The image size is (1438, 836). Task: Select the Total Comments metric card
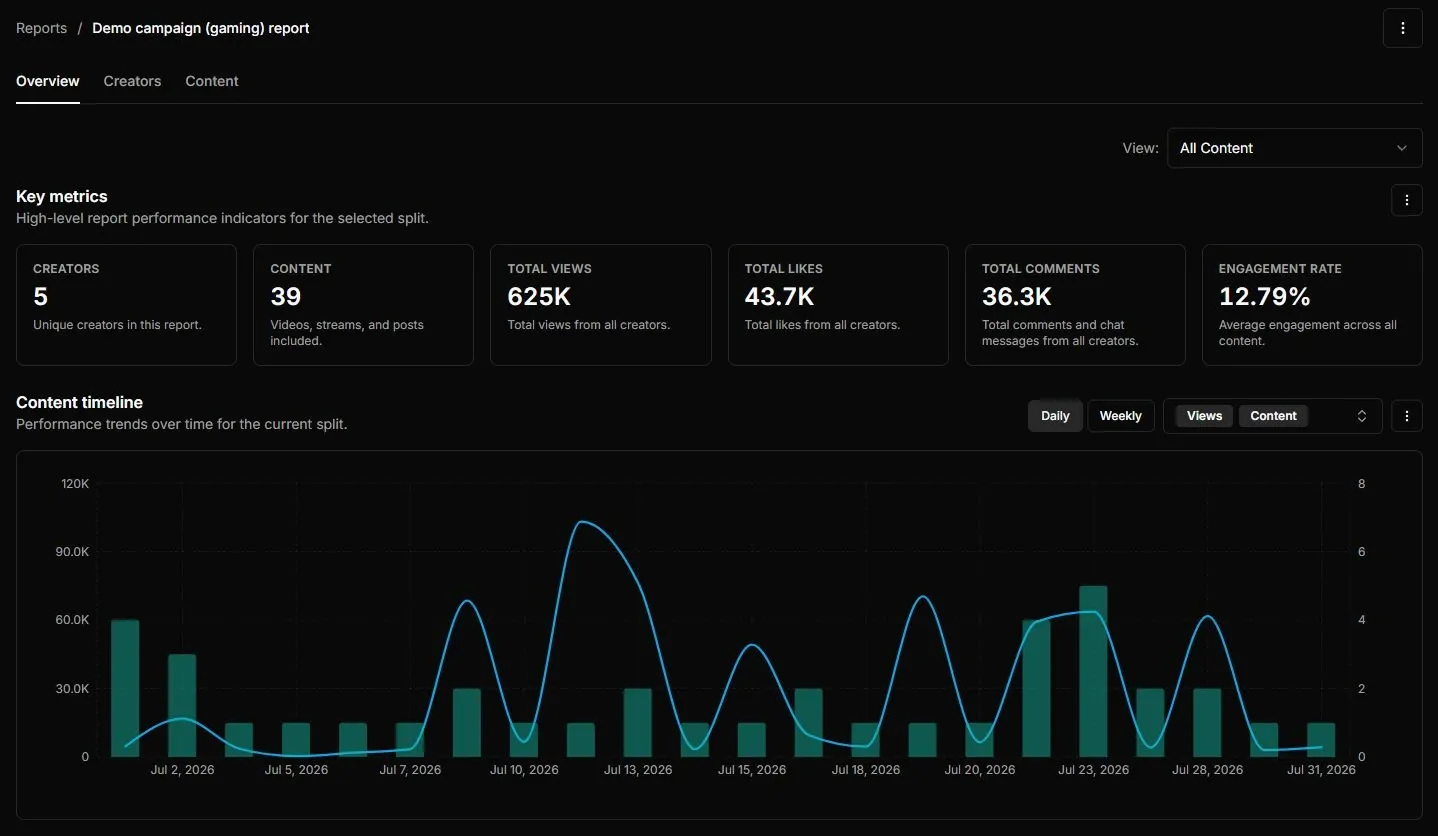pyautogui.click(x=1075, y=305)
